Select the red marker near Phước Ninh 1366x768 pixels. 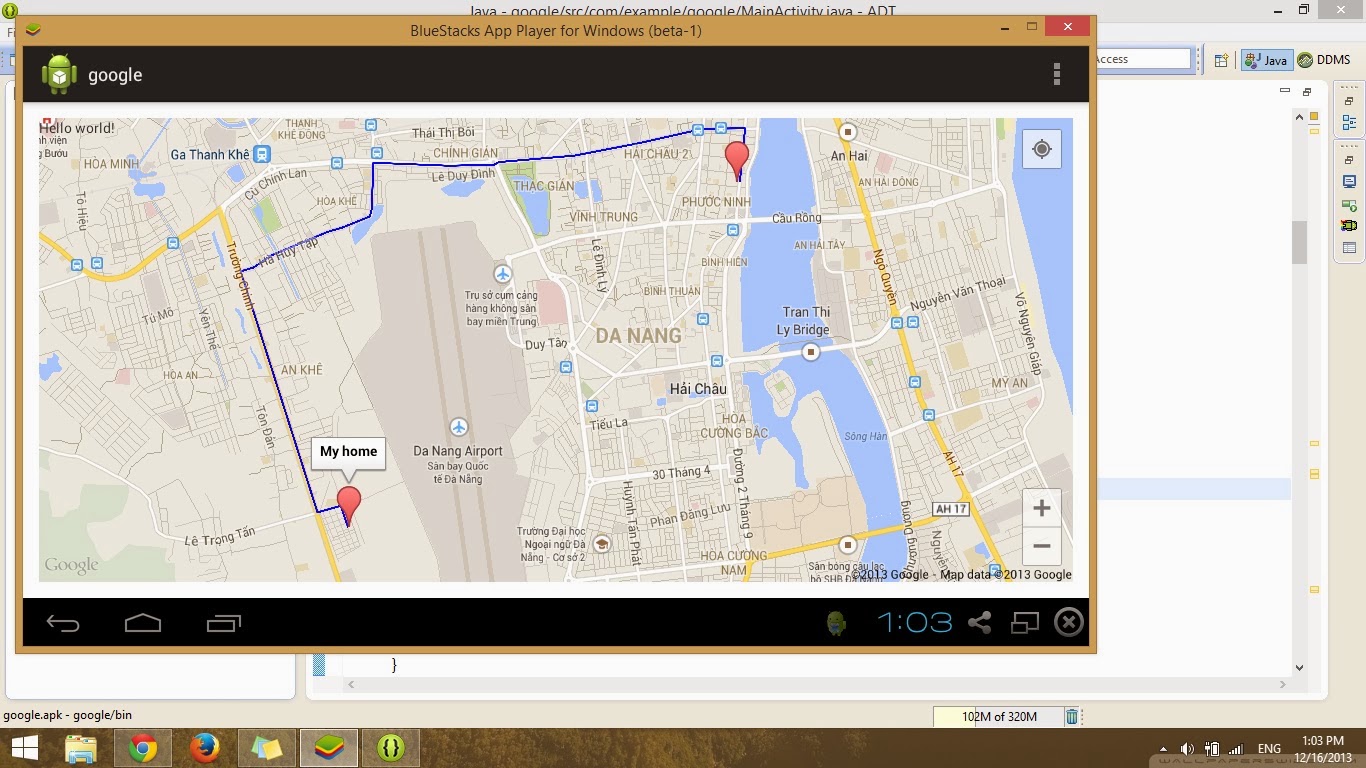click(x=737, y=160)
